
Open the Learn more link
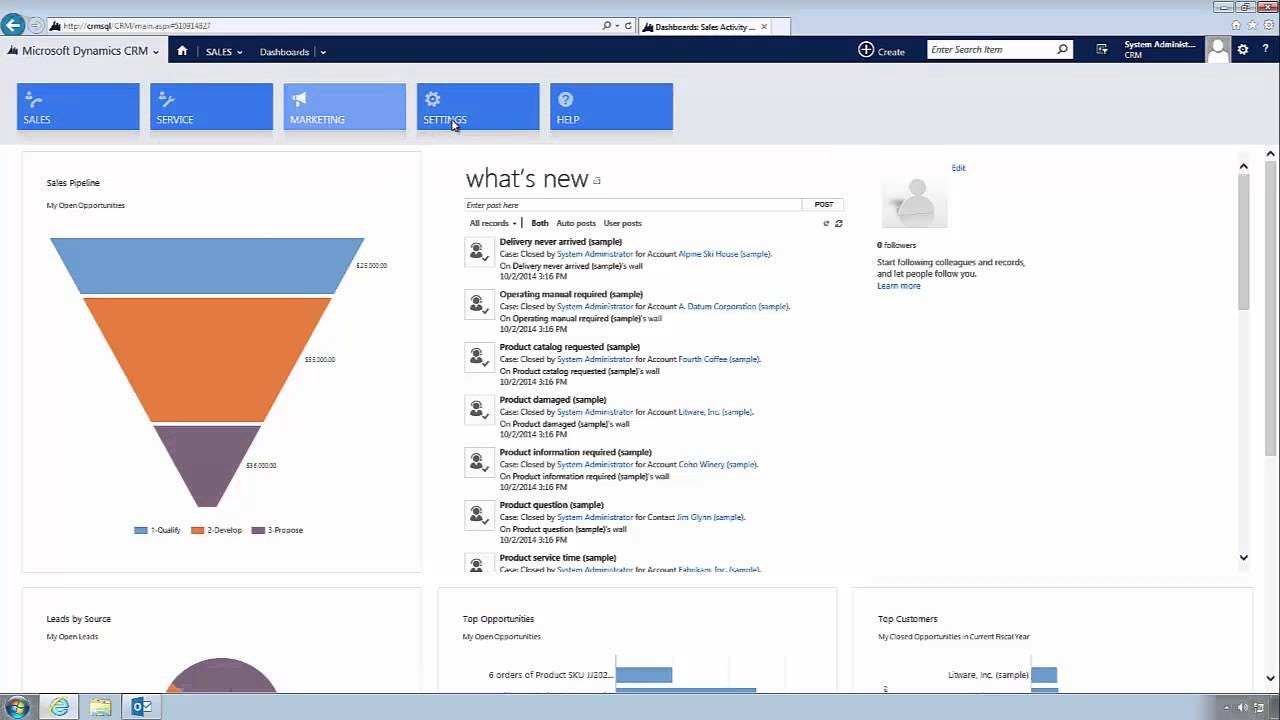point(899,286)
